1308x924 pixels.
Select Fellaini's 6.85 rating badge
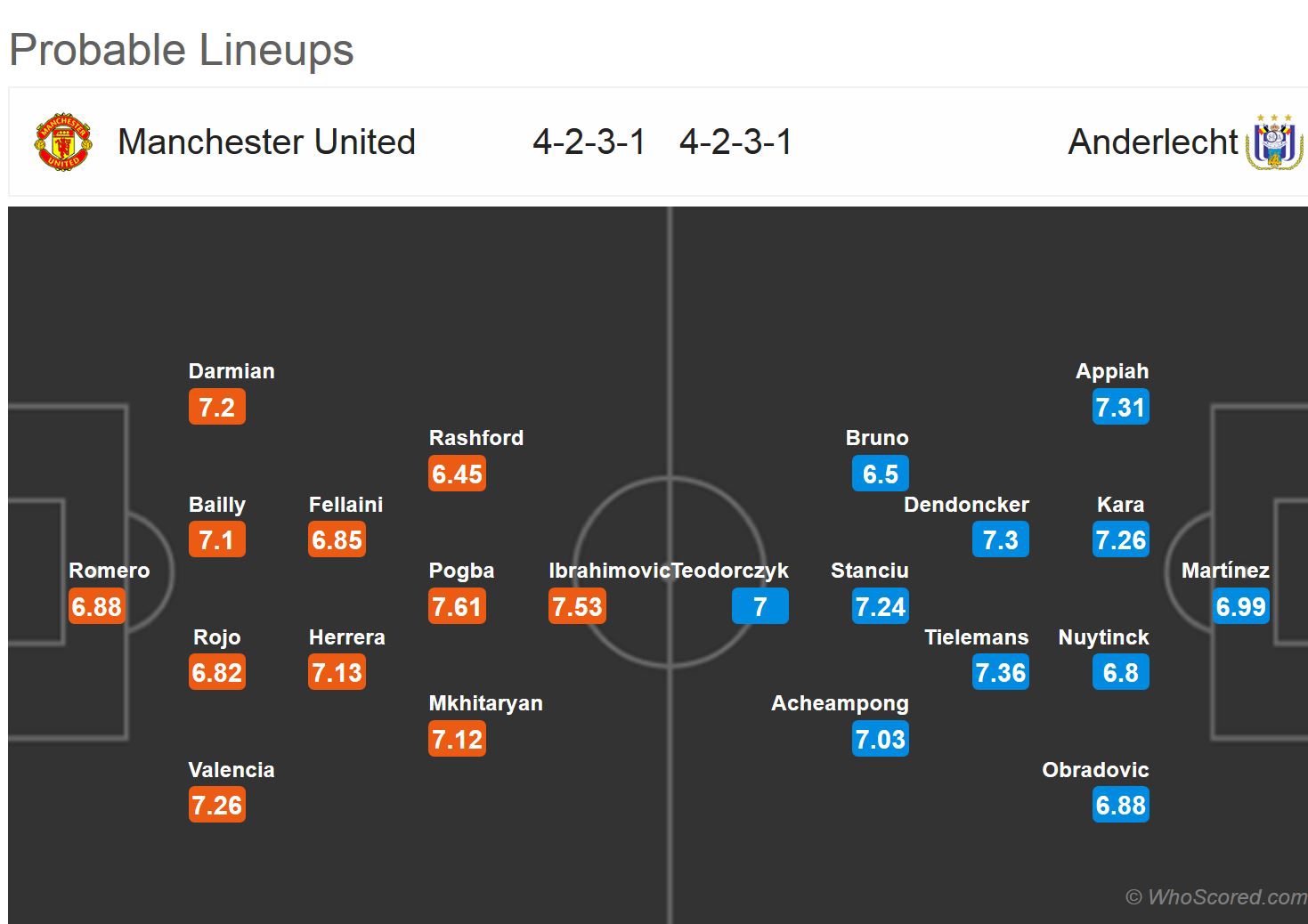tap(337, 540)
